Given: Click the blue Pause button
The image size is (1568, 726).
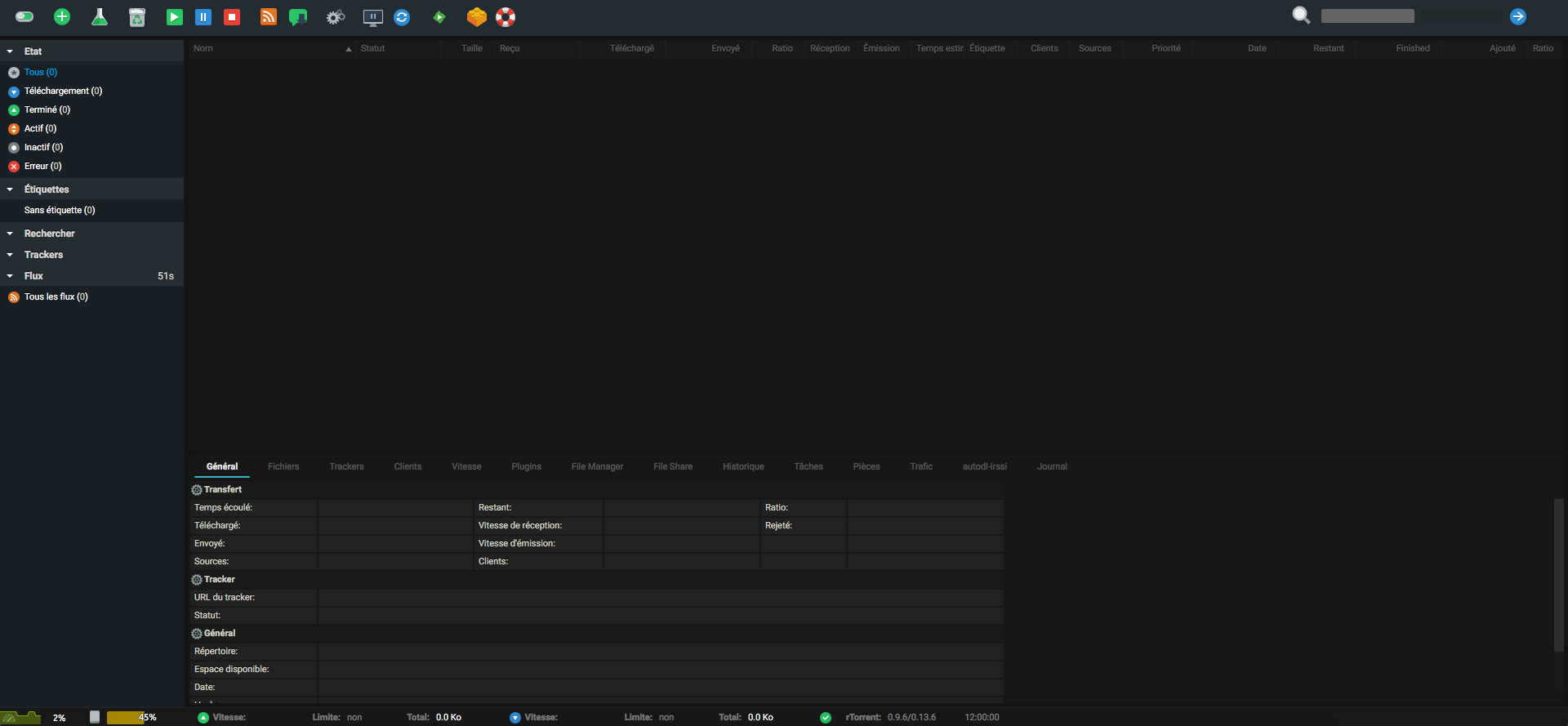Looking at the screenshot, I should click(203, 17).
